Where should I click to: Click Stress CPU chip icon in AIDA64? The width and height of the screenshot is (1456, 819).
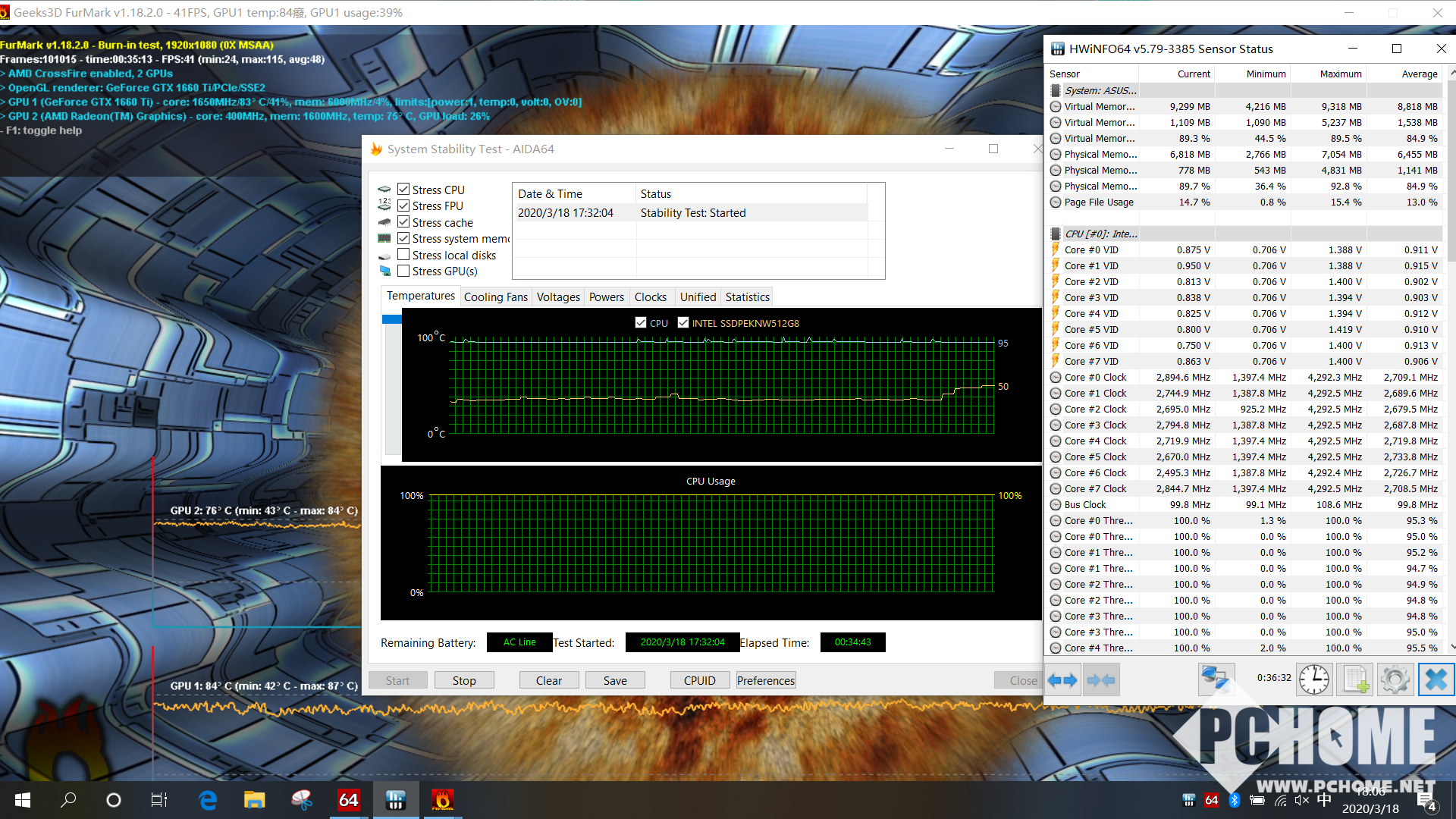coord(384,190)
